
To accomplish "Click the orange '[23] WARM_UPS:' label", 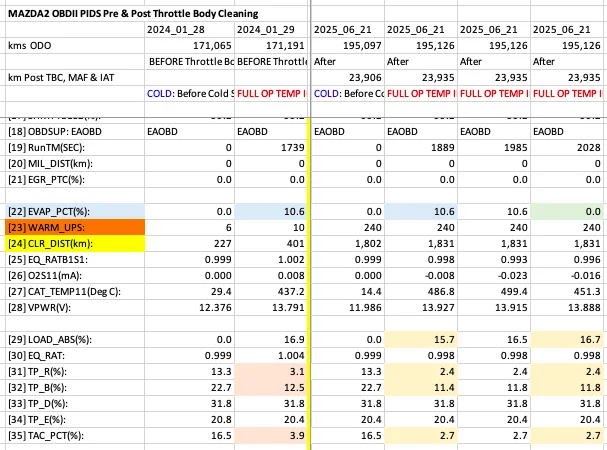I will tap(75, 227).
